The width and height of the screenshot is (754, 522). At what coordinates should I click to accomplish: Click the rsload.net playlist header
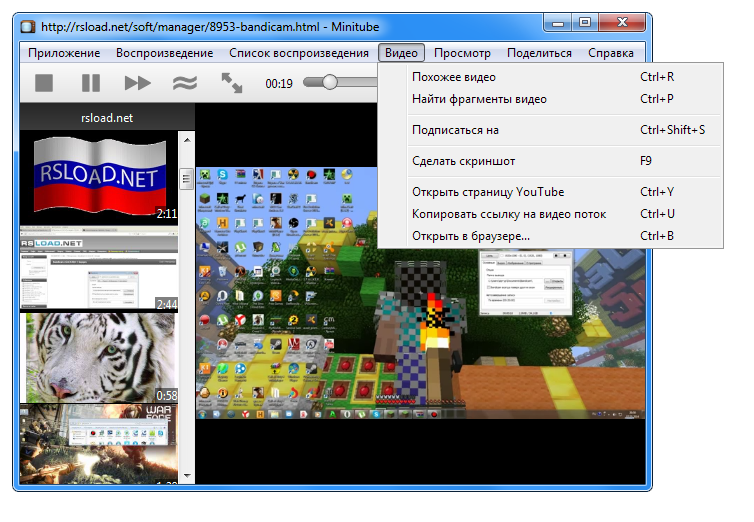click(107, 117)
